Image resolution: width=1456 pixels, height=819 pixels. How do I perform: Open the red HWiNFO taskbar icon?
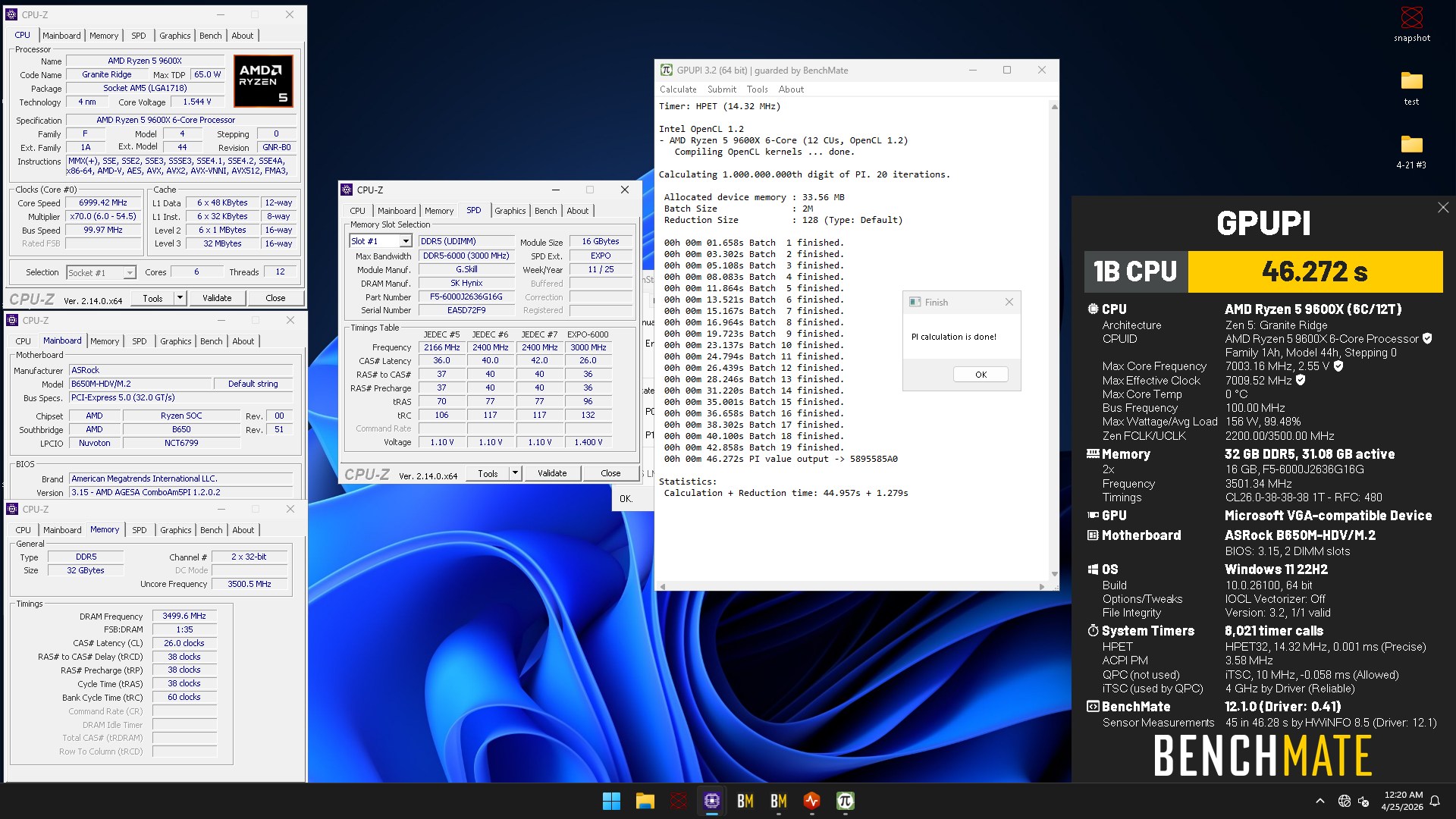click(x=811, y=801)
